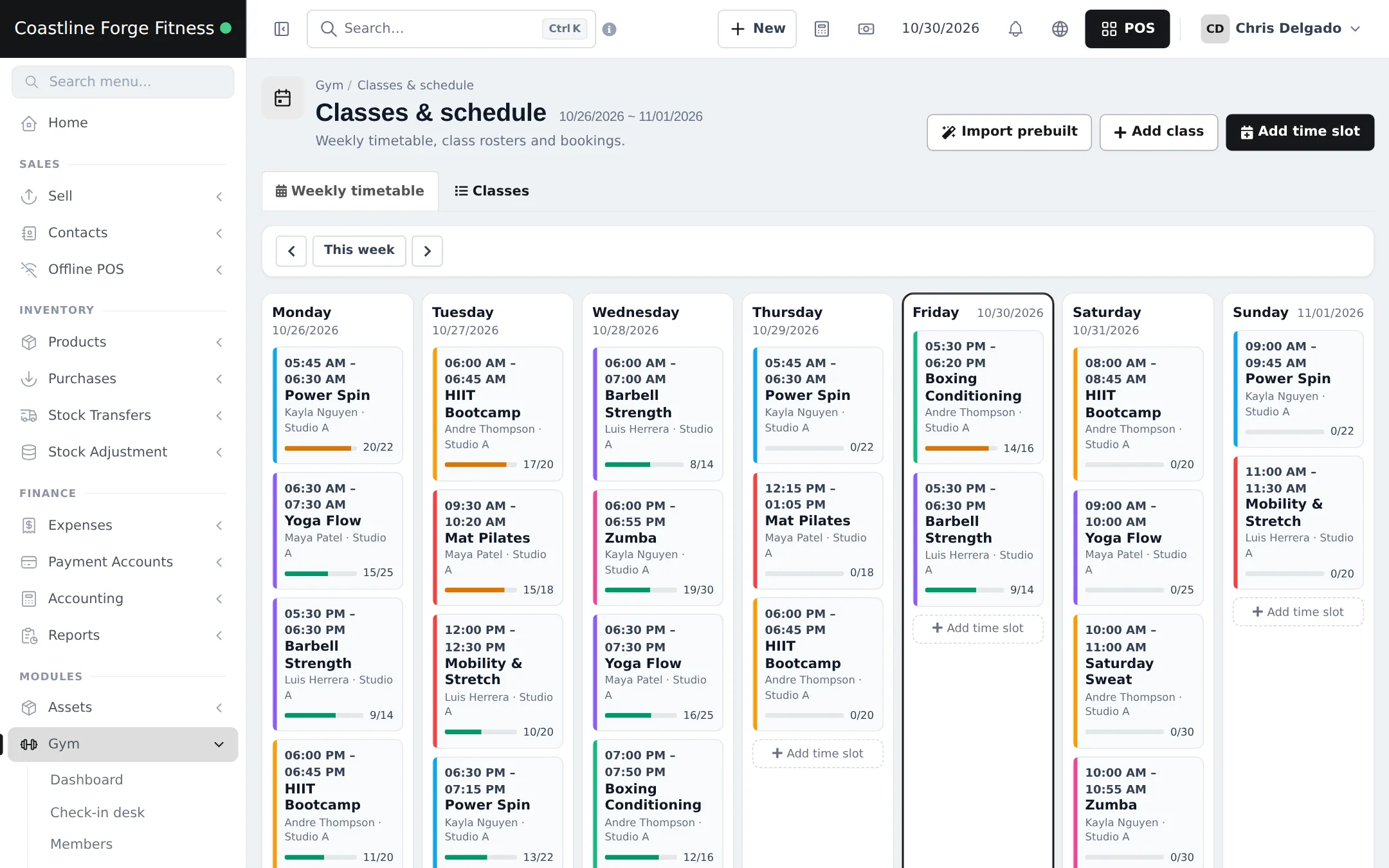Click the search info icon
The image size is (1389, 868).
click(610, 29)
